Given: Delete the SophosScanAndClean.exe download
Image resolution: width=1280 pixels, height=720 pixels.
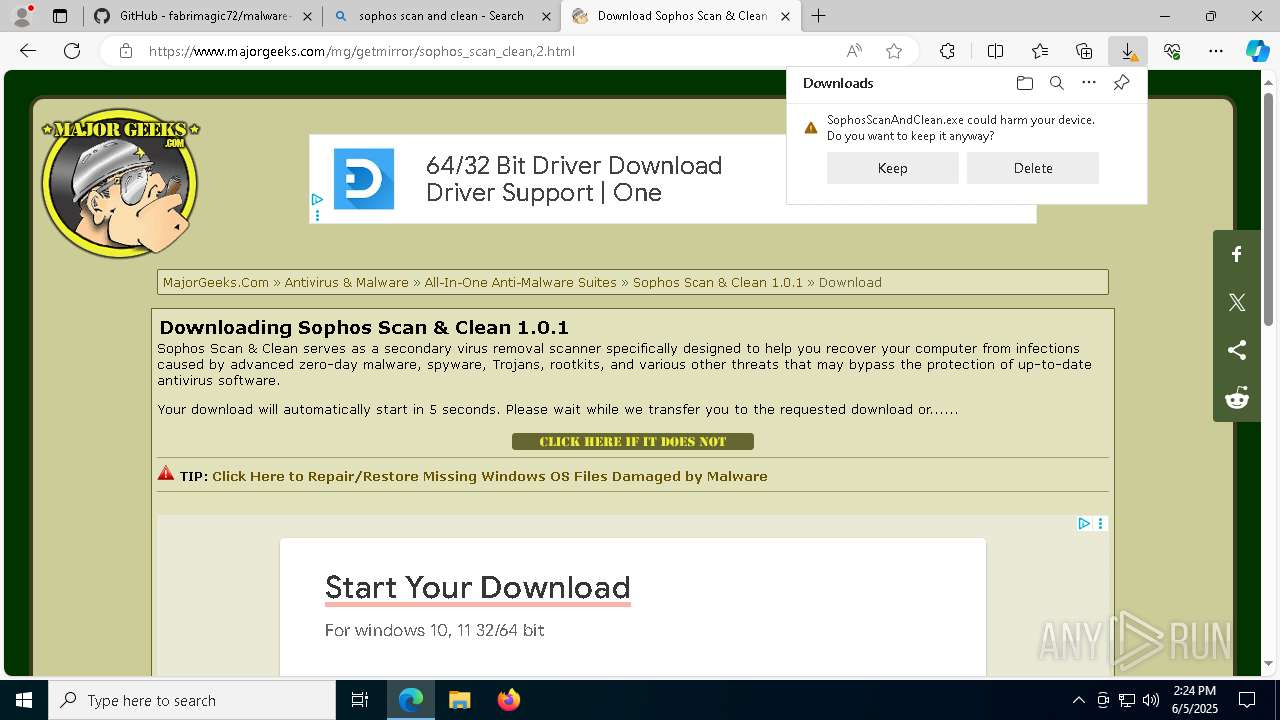Looking at the screenshot, I should tap(1032, 168).
